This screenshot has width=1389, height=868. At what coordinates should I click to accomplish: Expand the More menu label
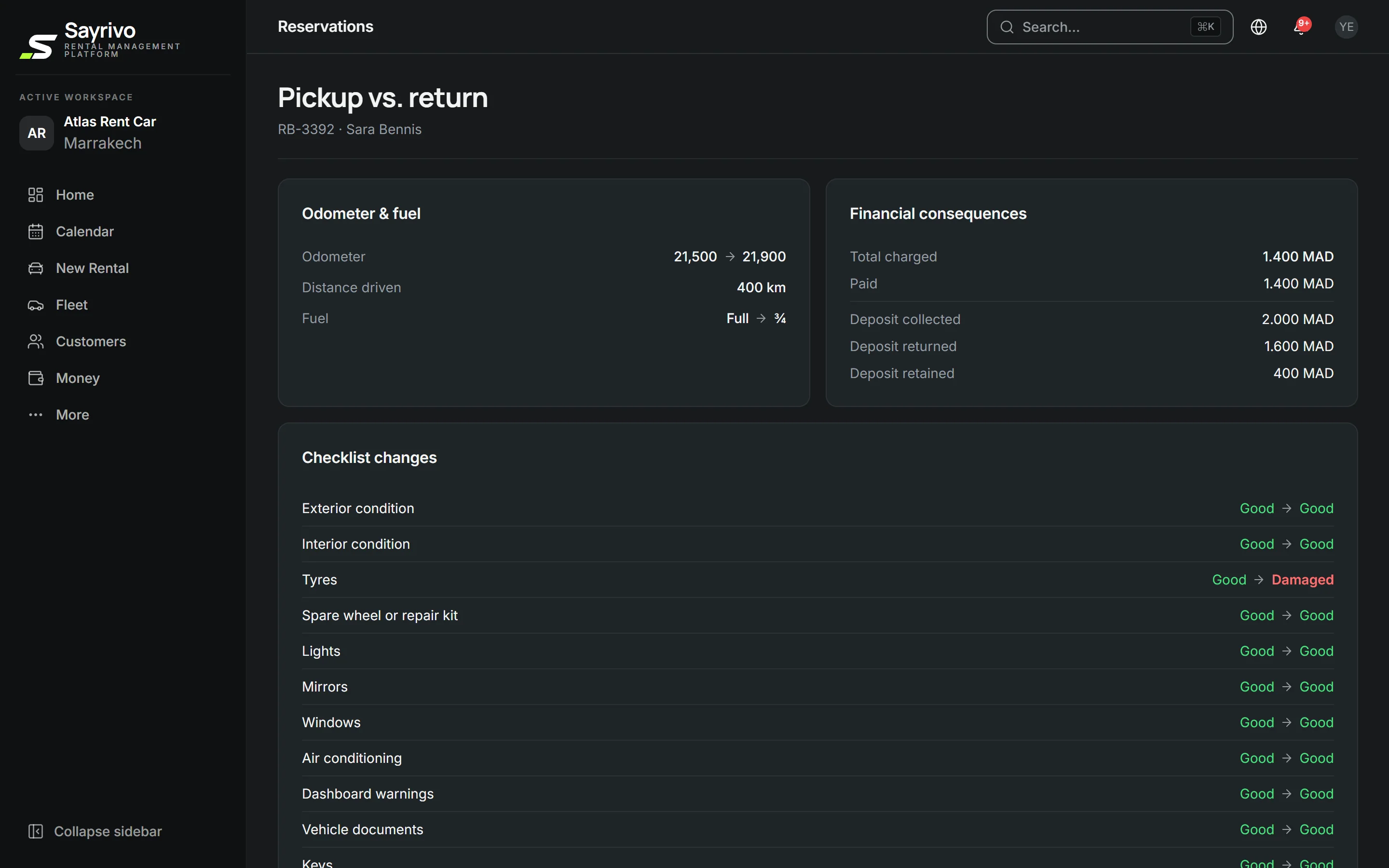(72, 415)
